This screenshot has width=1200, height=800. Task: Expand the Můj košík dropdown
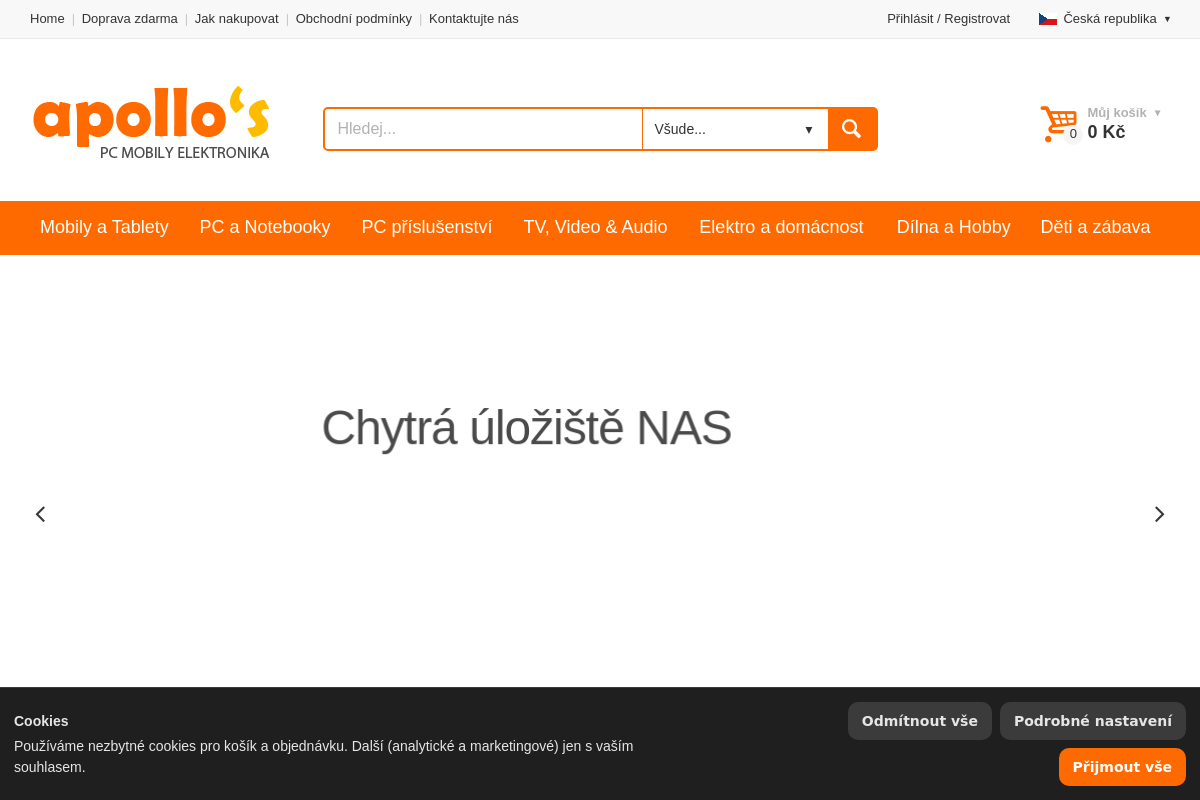1122,112
